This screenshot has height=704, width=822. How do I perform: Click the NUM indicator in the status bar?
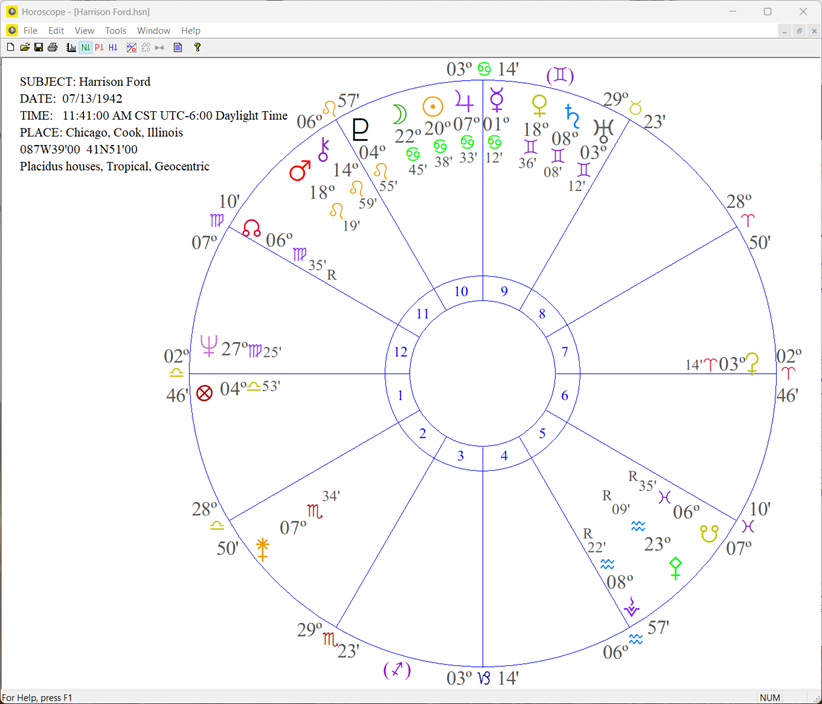click(770, 697)
